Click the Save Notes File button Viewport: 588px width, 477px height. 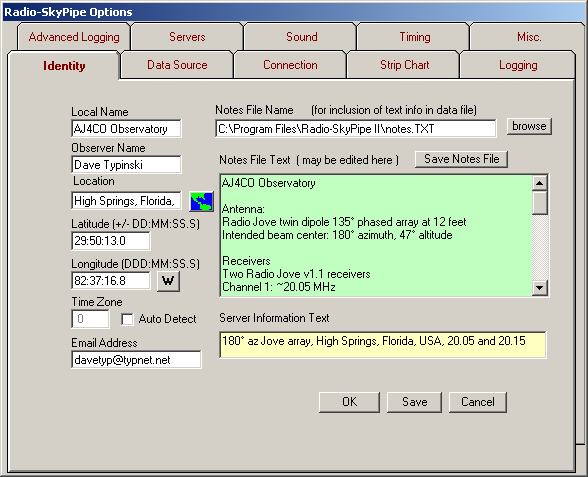(461, 159)
